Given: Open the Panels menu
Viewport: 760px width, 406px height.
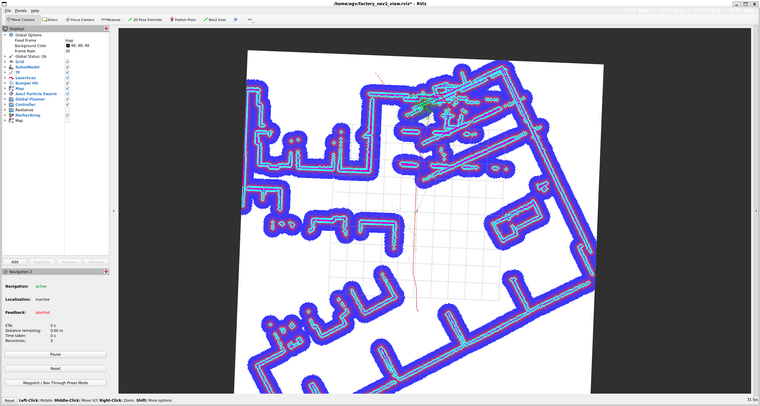Looking at the screenshot, I should 20,11.
